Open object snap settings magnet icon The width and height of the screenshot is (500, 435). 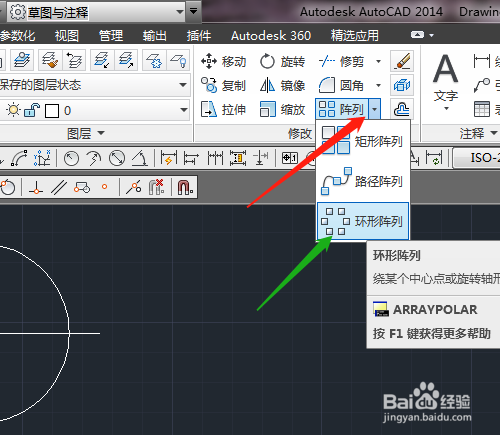coord(185,187)
